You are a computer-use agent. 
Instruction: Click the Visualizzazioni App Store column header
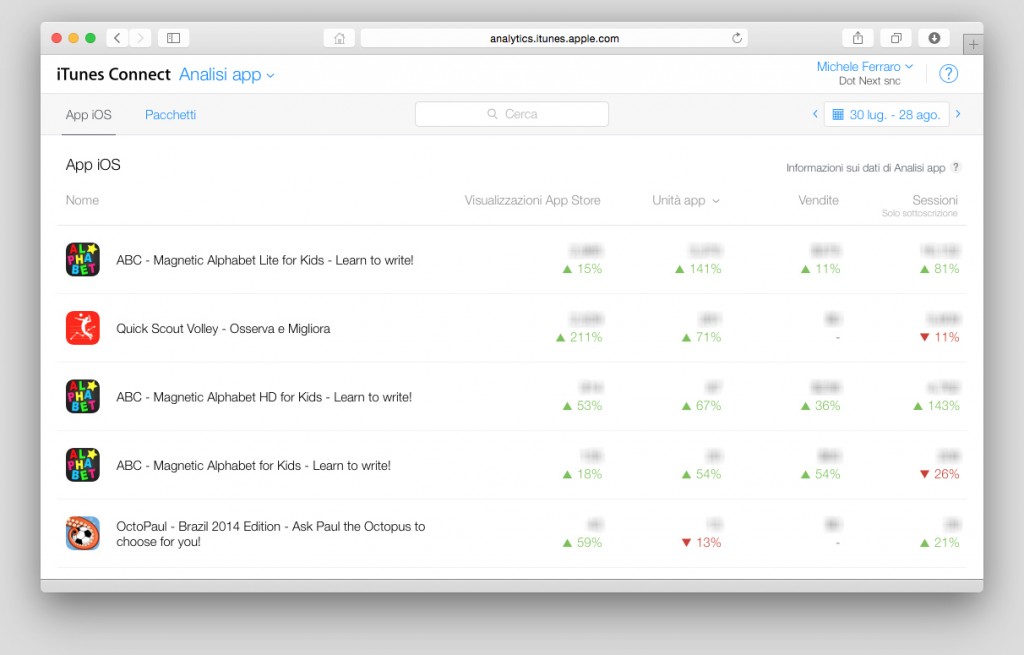[x=532, y=200]
